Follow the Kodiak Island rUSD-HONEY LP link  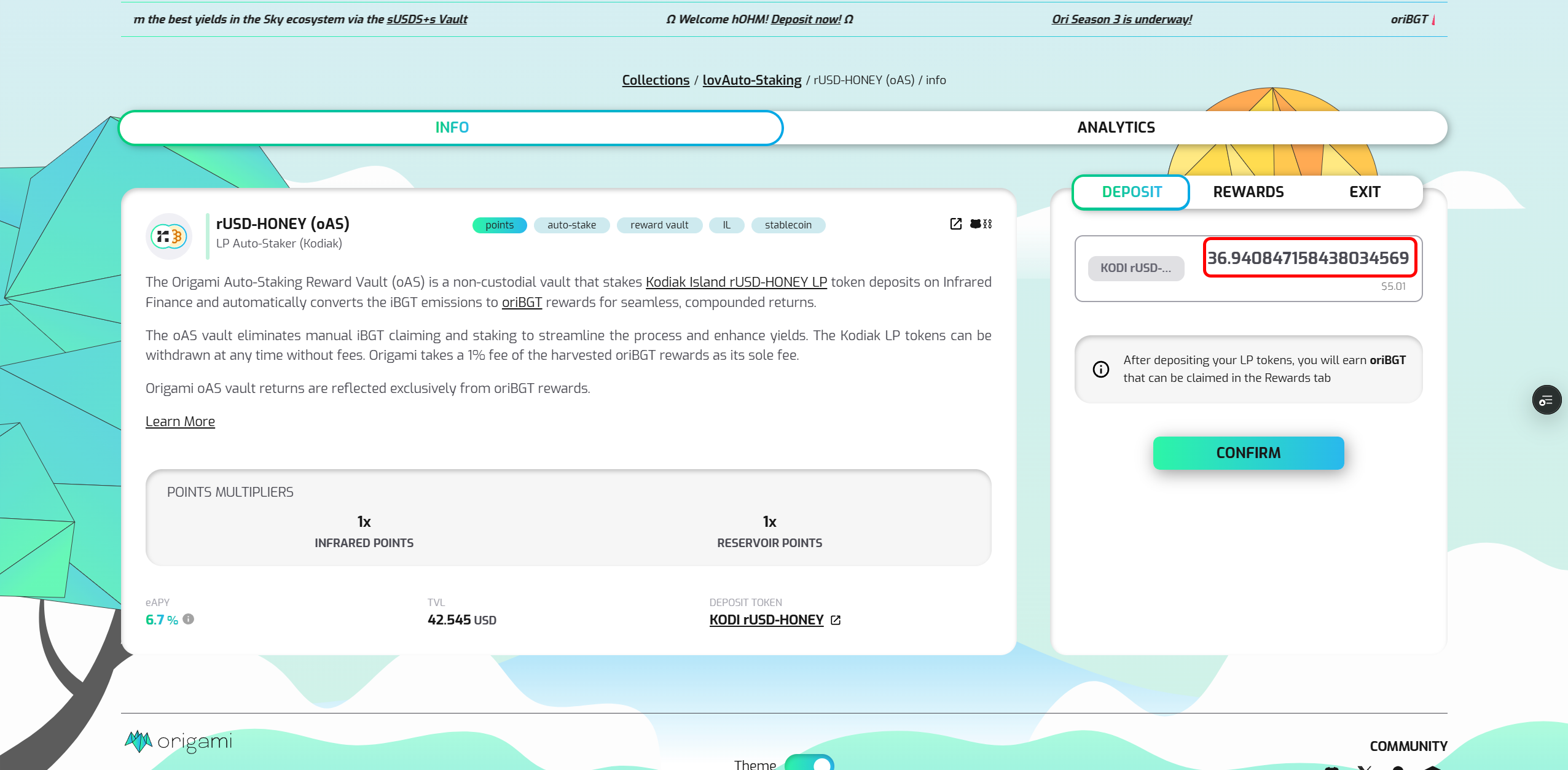pos(736,282)
